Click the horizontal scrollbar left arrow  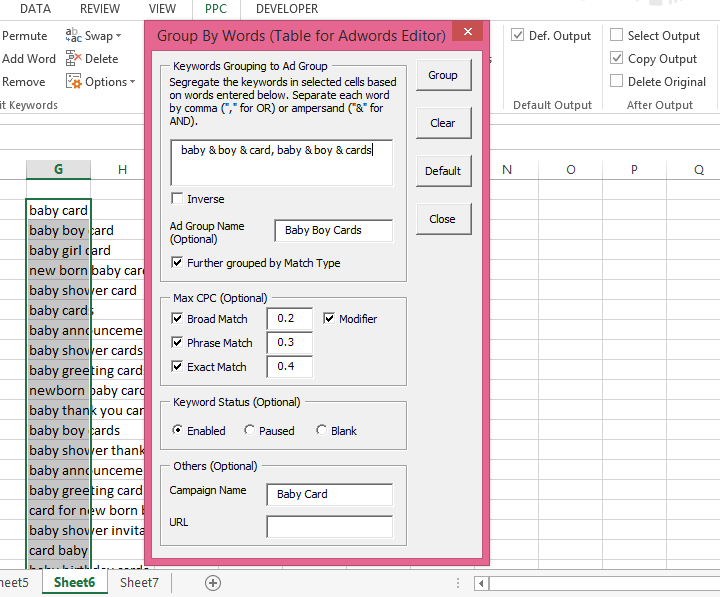pos(481,584)
